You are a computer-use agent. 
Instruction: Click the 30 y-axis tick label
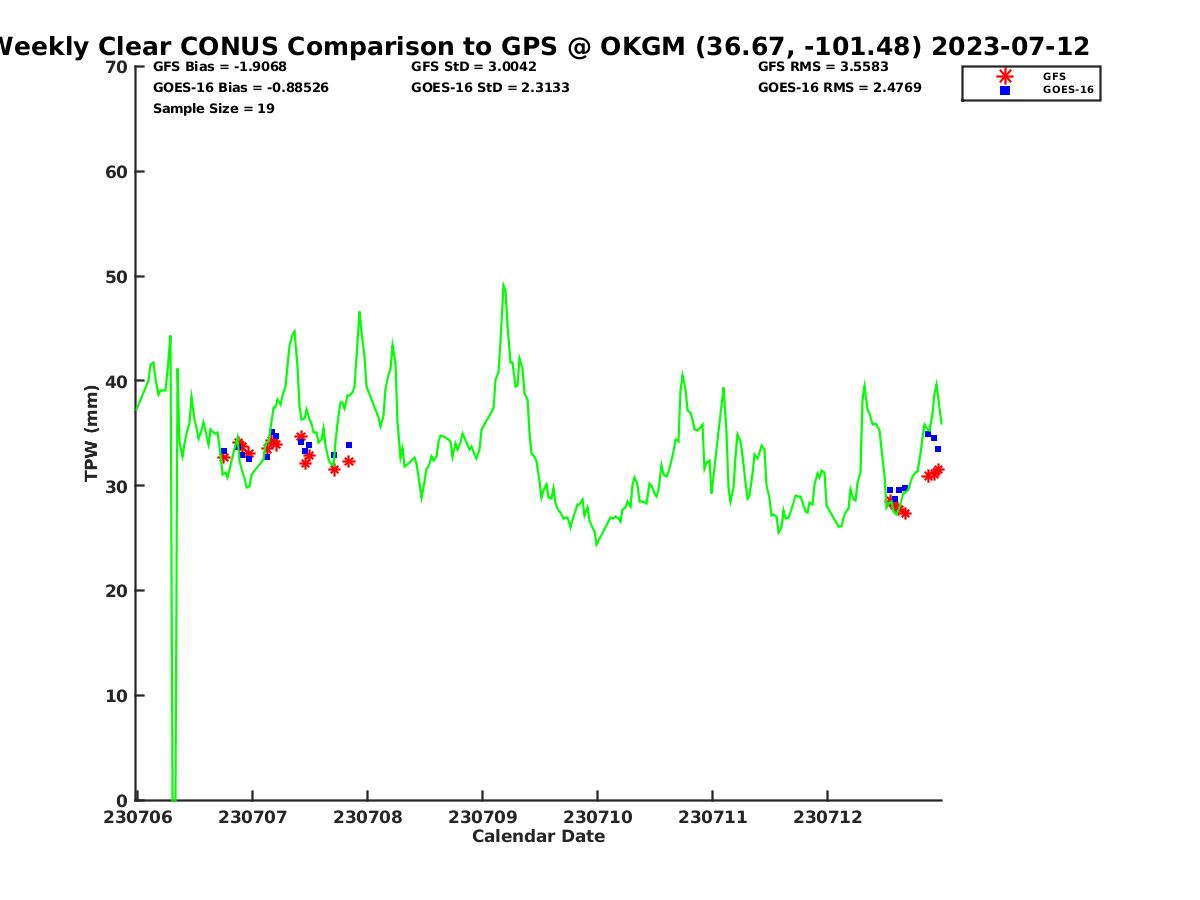pyautogui.click(x=117, y=486)
